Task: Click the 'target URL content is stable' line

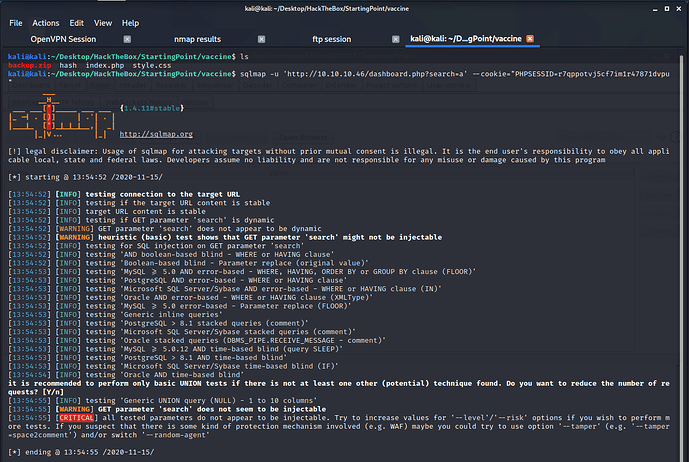Action: click(107, 211)
